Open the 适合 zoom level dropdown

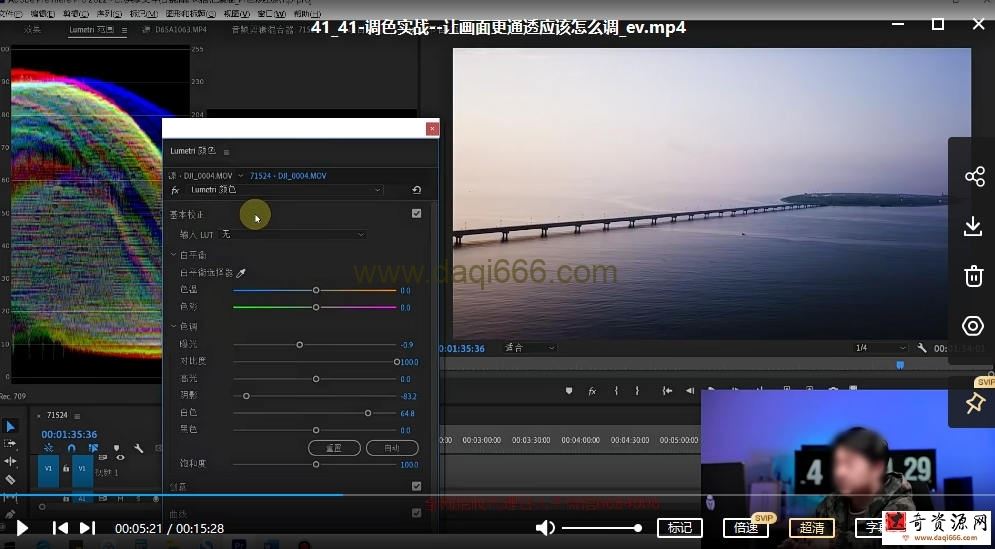tap(530, 348)
